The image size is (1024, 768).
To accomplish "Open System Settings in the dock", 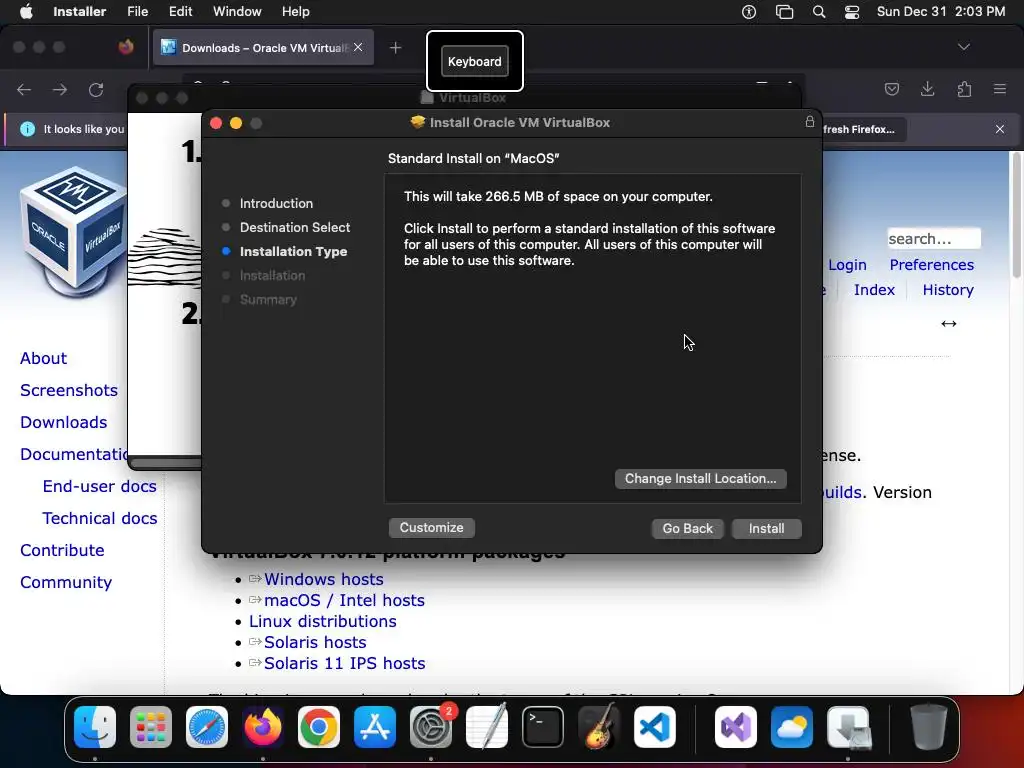I will click(431, 727).
